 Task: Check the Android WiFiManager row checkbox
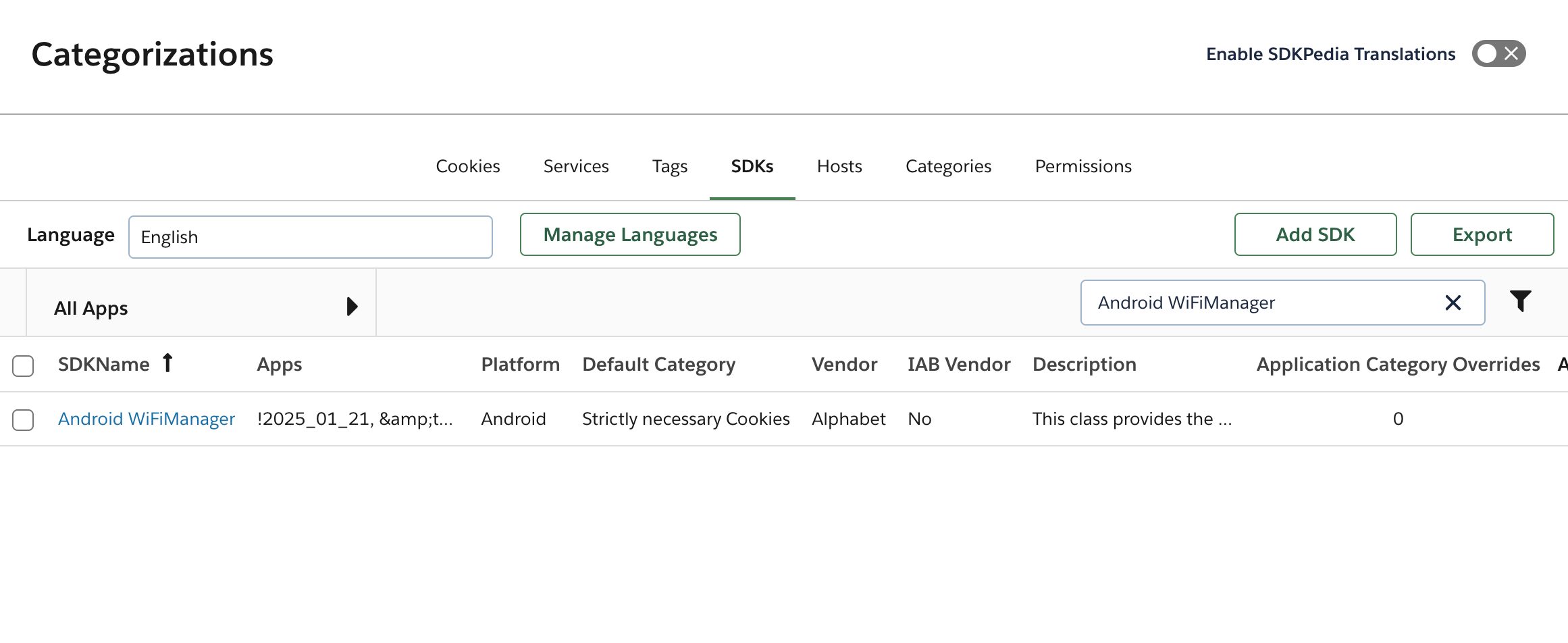coord(23,419)
